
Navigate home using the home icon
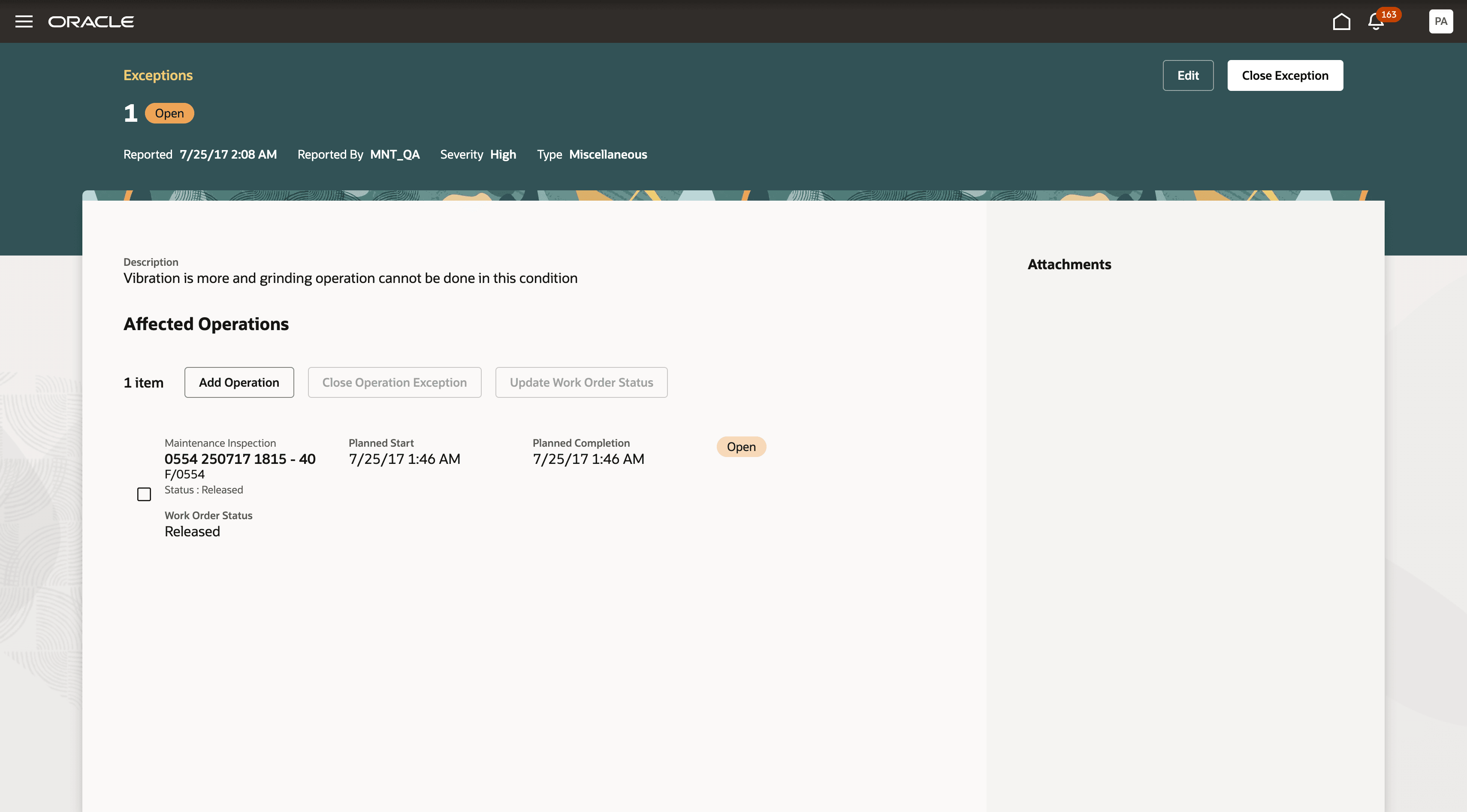tap(1342, 21)
